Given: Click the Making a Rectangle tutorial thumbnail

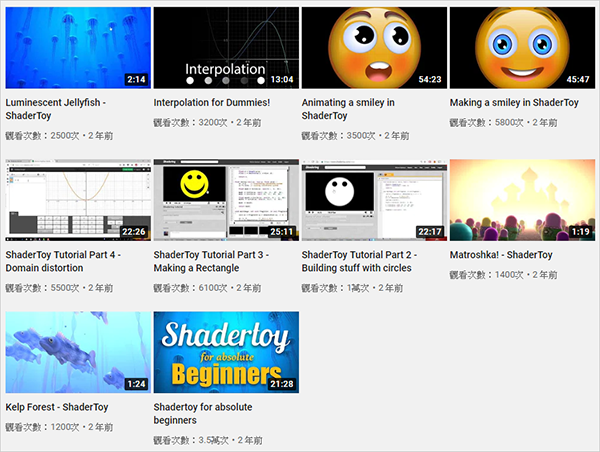Looking at the screenshot, I should pos(226,200).
